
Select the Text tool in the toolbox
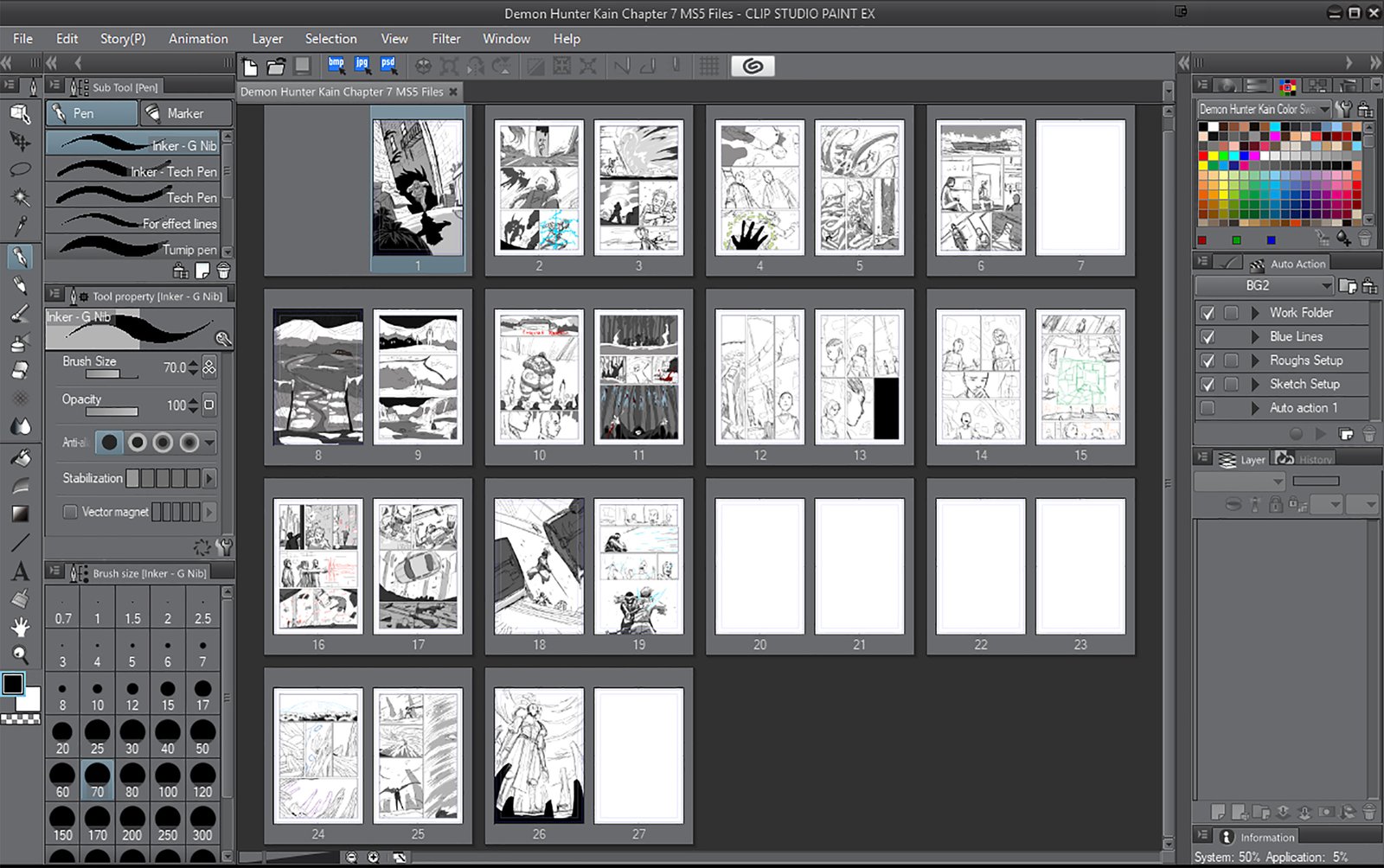(20, 571)
